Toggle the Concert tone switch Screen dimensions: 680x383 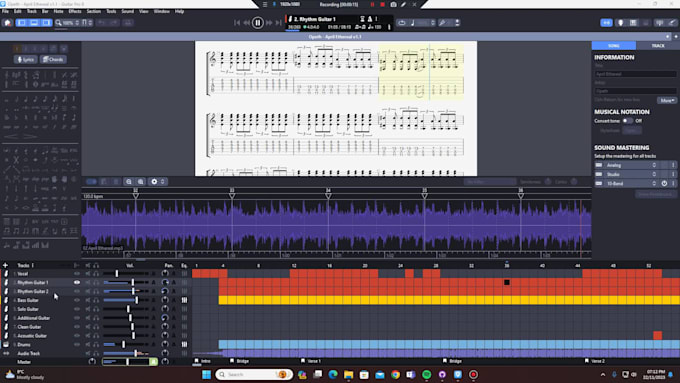627,121
